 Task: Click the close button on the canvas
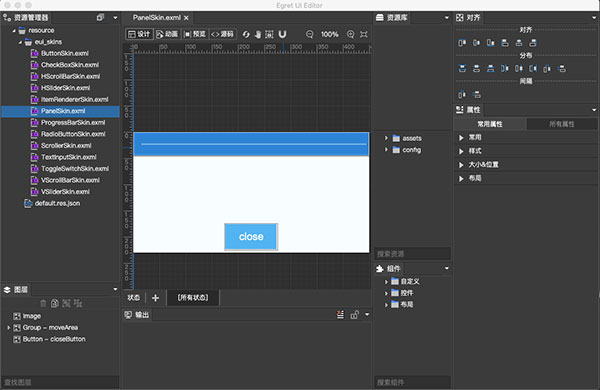point(251,237)
